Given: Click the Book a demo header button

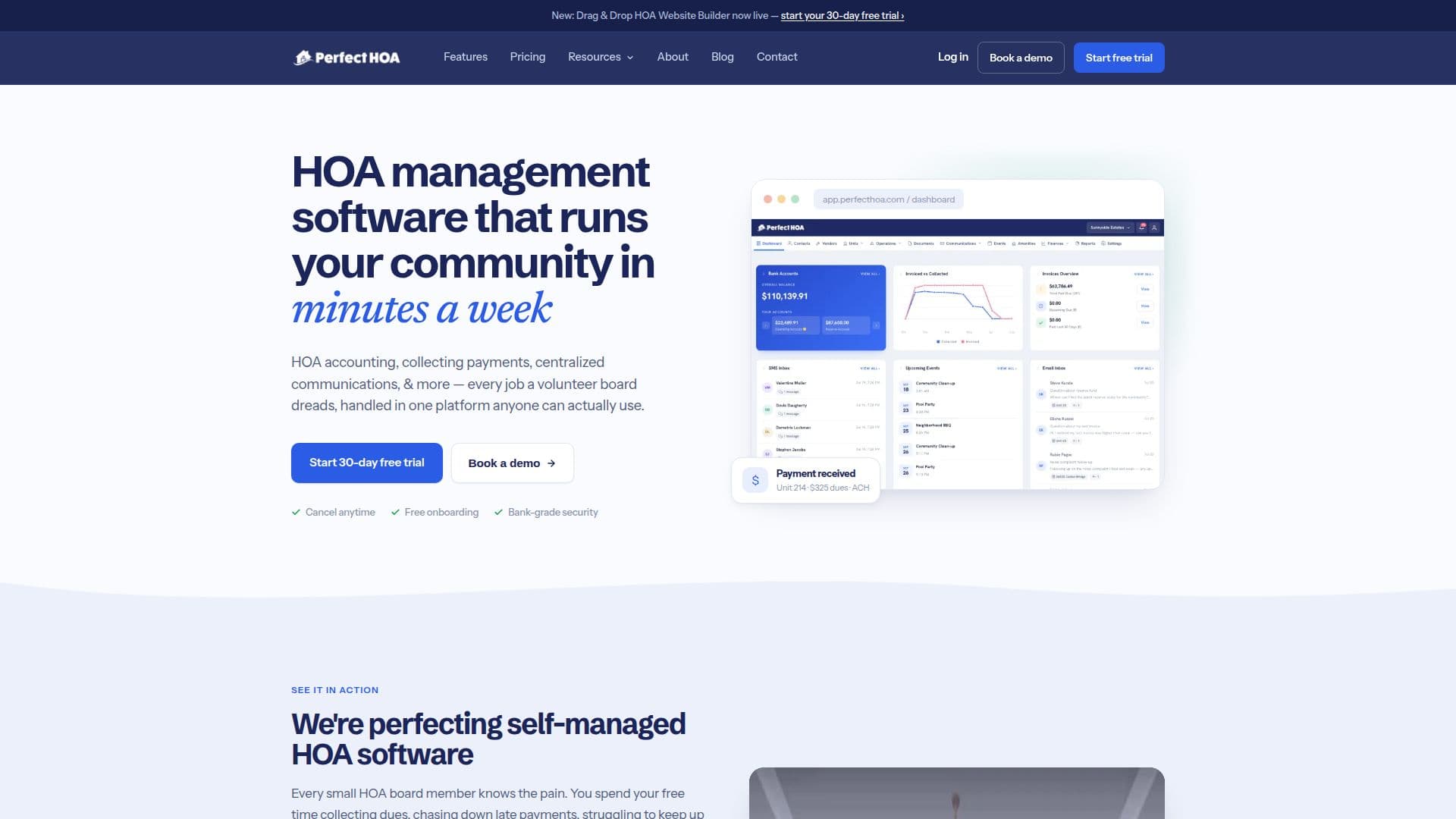Looking at the screenshot, I should pyautogui.click(x=1021, y=58).
